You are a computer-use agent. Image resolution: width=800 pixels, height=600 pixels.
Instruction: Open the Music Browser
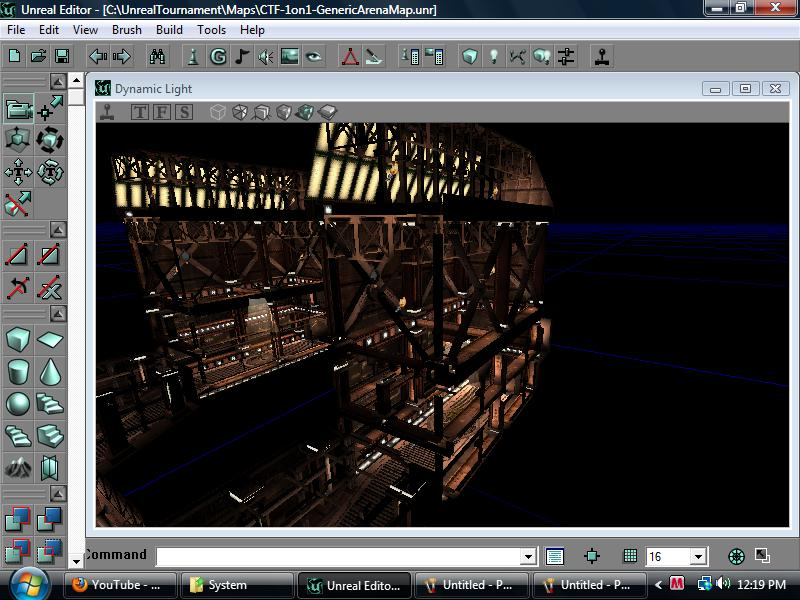click(x=240, y=57)
